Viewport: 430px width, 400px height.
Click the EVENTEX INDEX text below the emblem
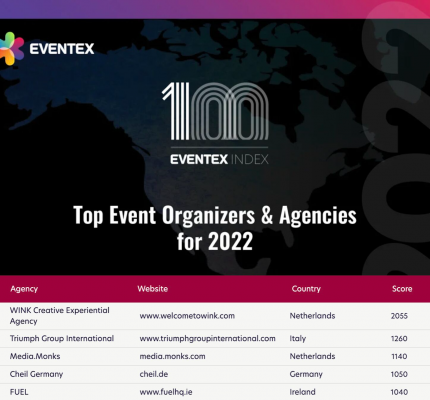click(x=219, y=159)
